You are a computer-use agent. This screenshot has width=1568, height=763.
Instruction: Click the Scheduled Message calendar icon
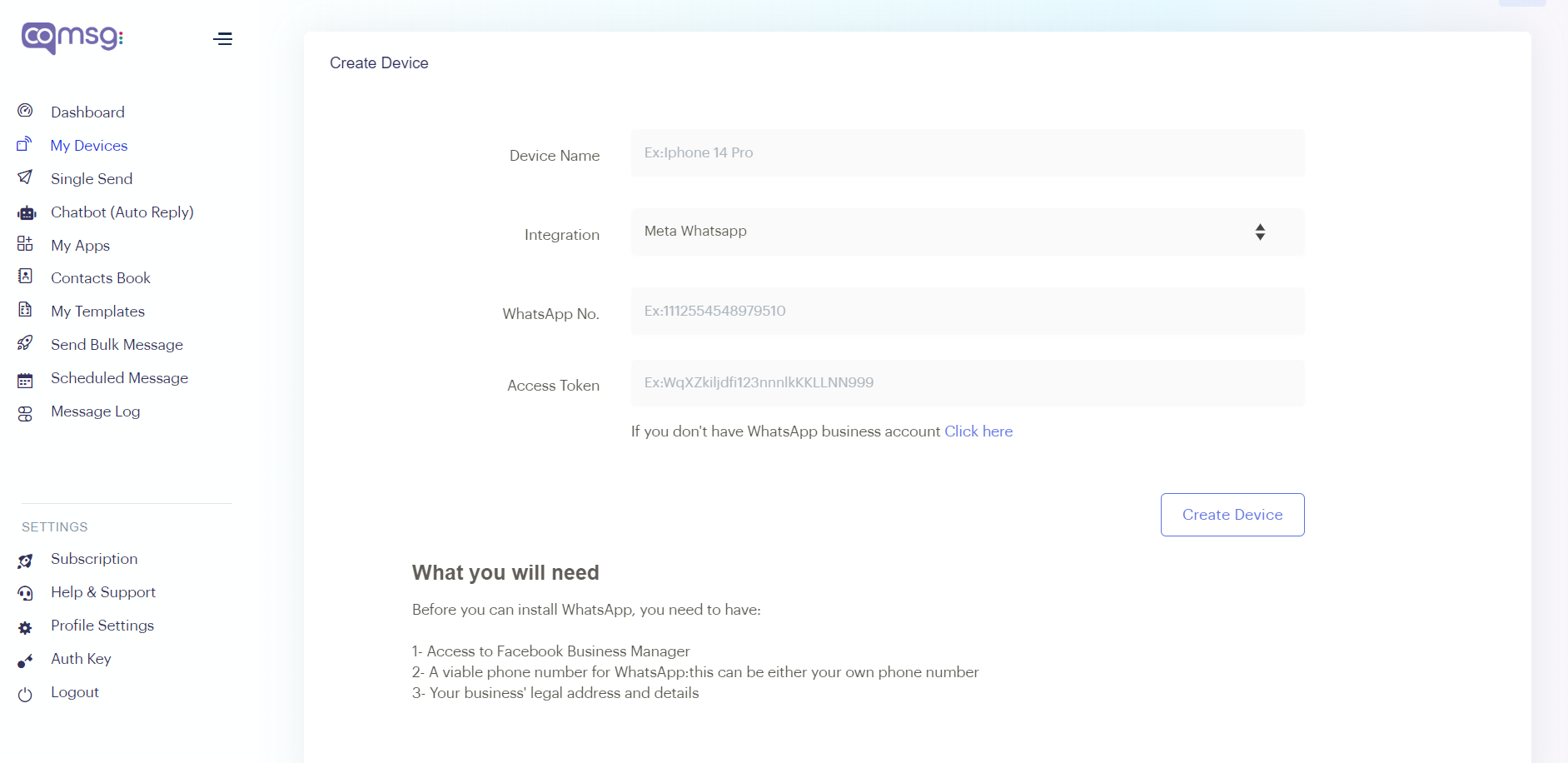(25, 380)
